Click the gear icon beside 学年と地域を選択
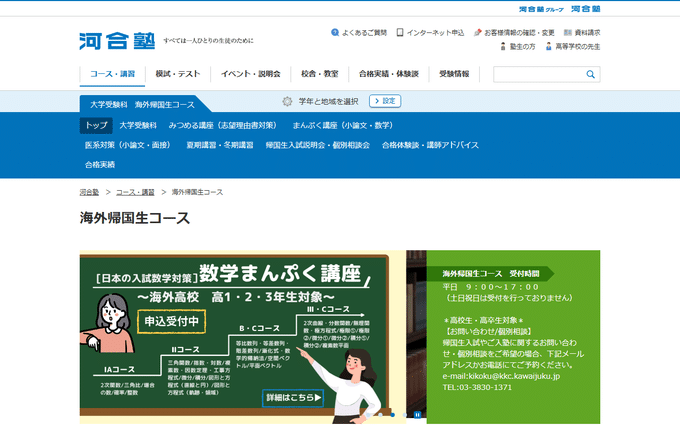This screenshot has width=680, height=425. pos(287,101)
